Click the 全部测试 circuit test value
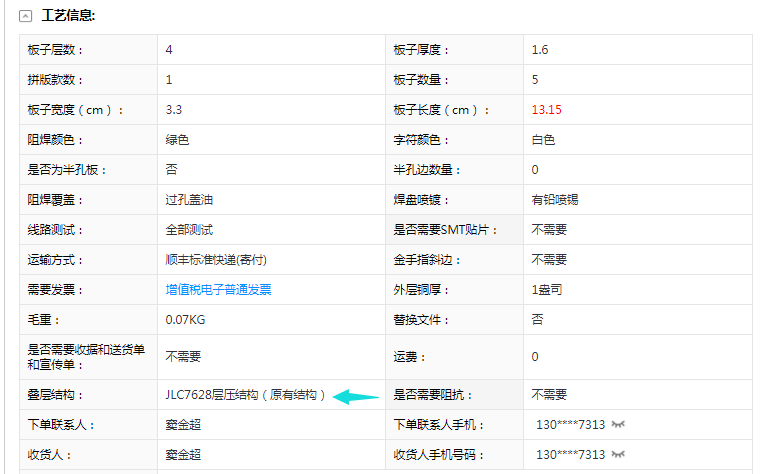 (189, 229)
